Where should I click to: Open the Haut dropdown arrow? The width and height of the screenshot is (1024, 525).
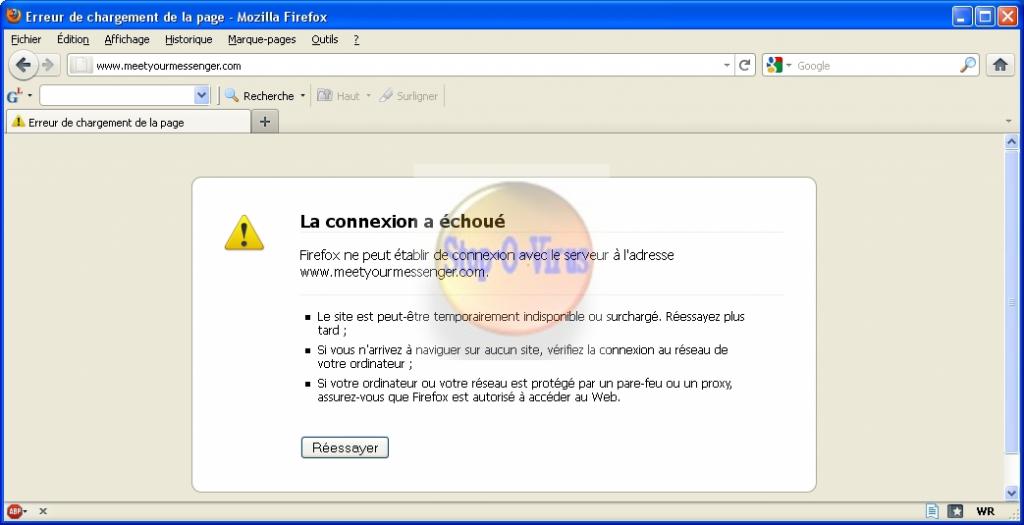point(368,96)
